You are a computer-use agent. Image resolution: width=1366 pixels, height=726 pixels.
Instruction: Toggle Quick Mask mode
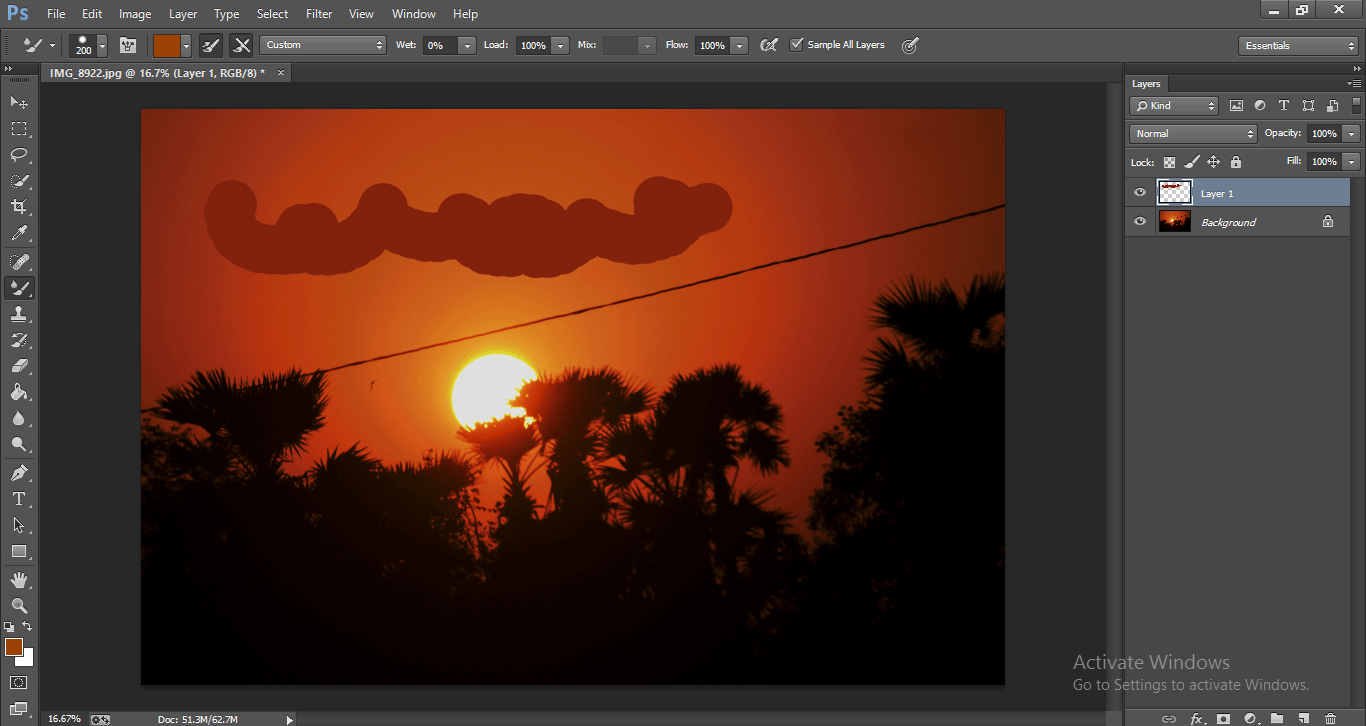[19, 683]
